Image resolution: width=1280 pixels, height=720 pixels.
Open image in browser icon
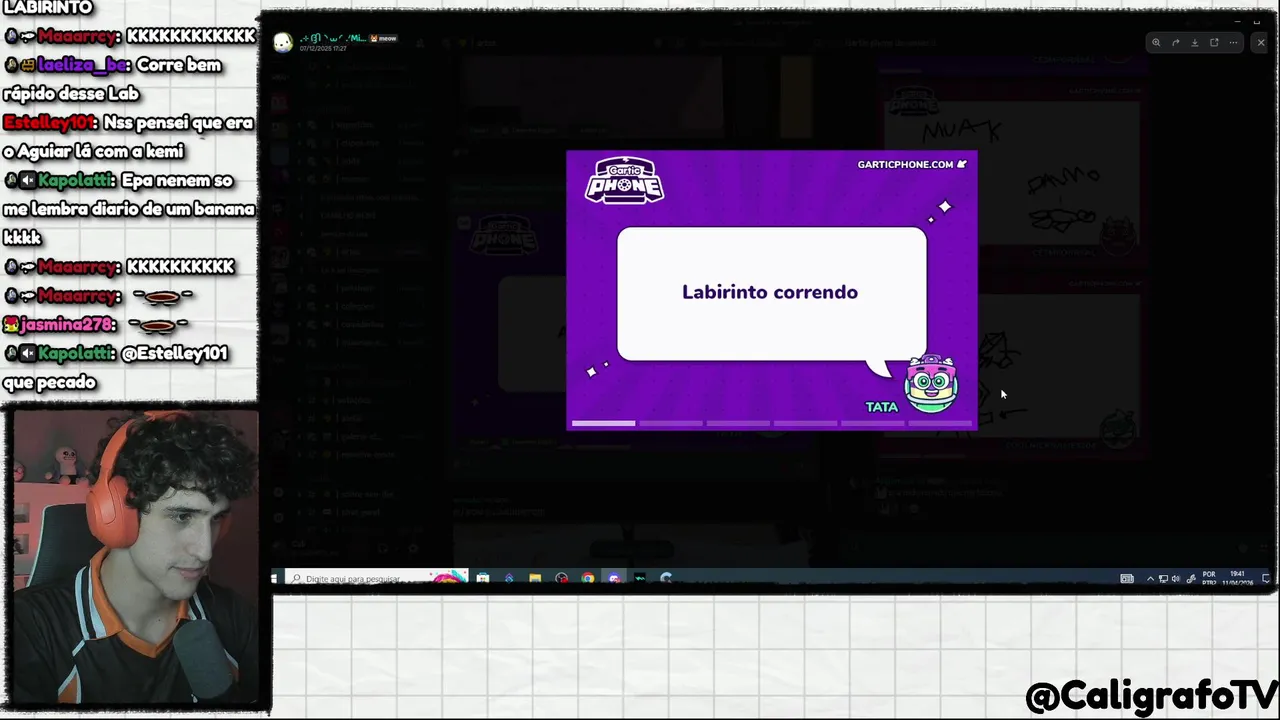click(x=1214, y=42)
